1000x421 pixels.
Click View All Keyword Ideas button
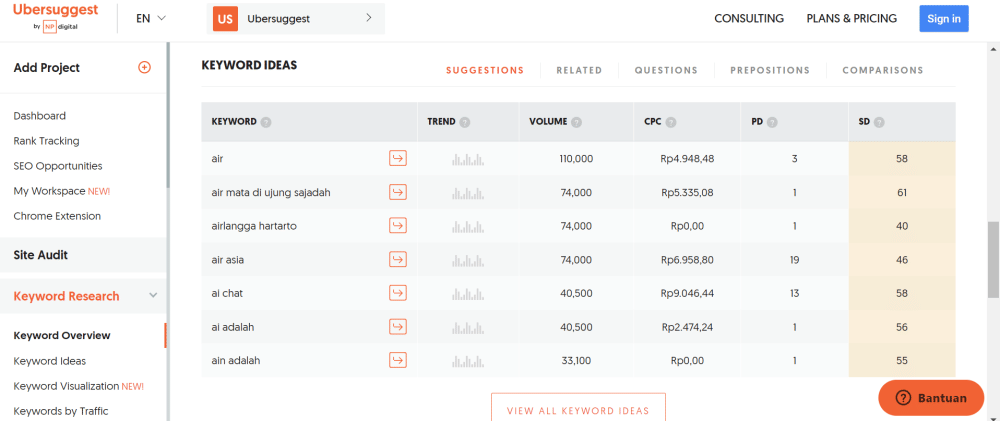(x=578, y=410)
